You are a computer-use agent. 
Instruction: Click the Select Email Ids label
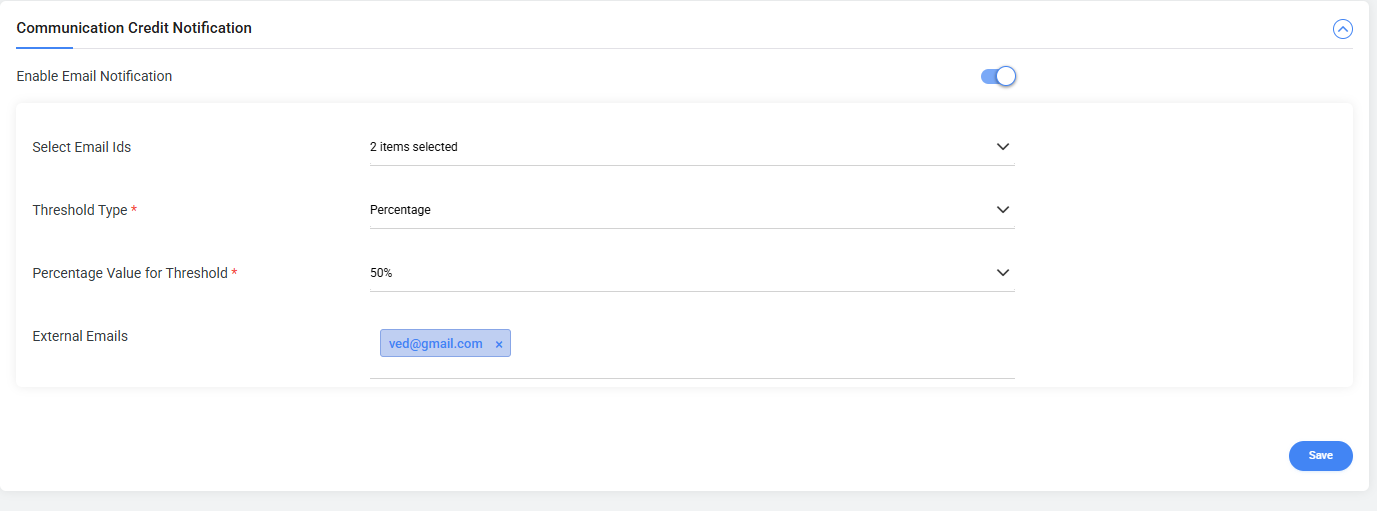(x=82, y=147)
